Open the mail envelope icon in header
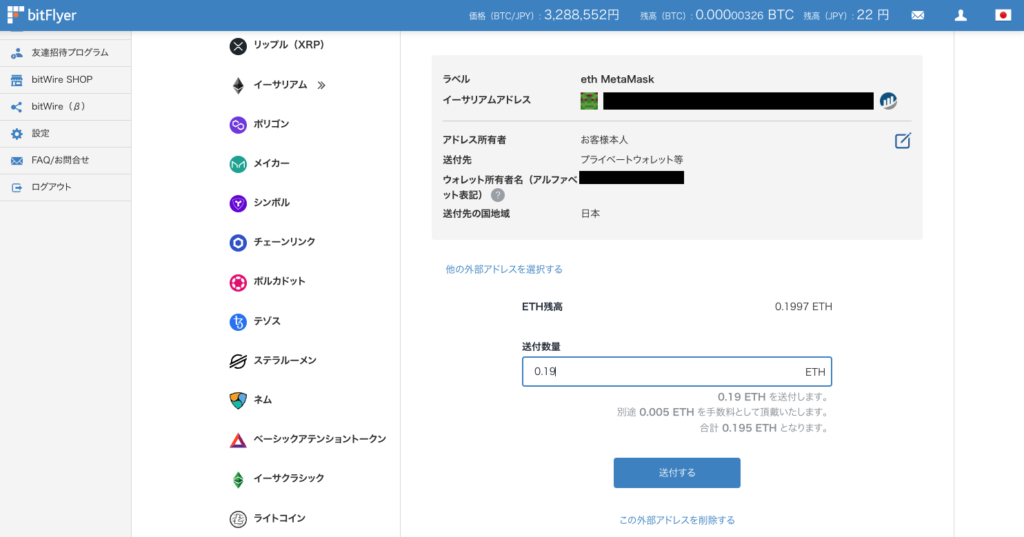Viewport: 1024px width, 537px height. coord(918,15)
